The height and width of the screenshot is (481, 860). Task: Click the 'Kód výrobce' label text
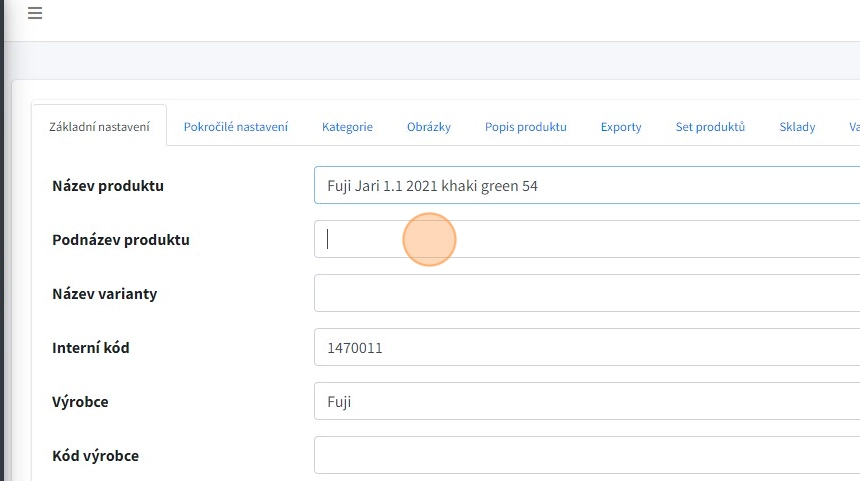[95, 456]
